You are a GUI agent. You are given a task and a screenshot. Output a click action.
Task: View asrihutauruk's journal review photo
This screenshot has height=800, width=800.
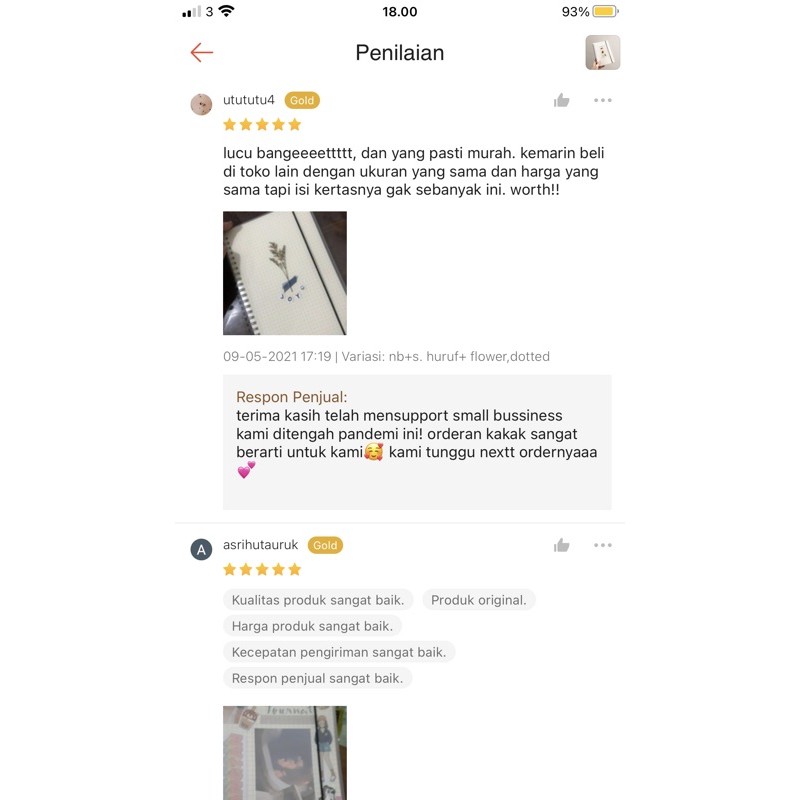click(285, 753)
